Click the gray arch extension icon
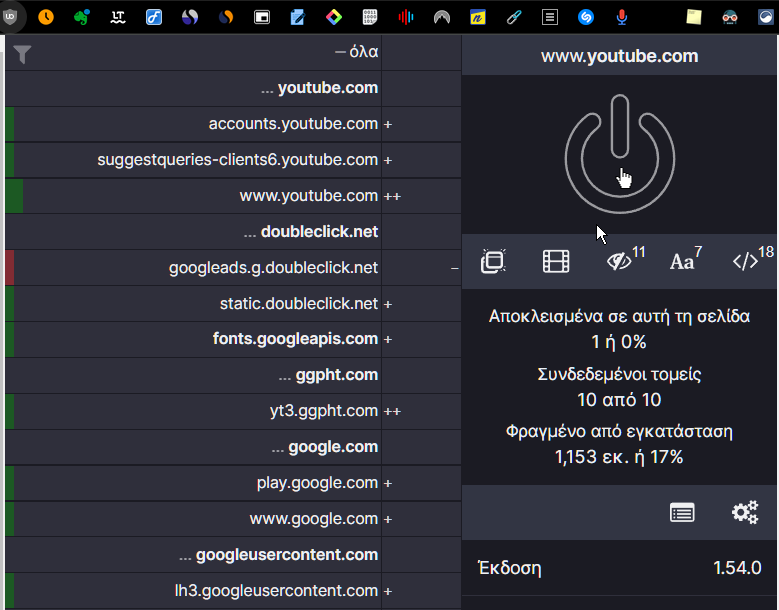 coord(442,18)
